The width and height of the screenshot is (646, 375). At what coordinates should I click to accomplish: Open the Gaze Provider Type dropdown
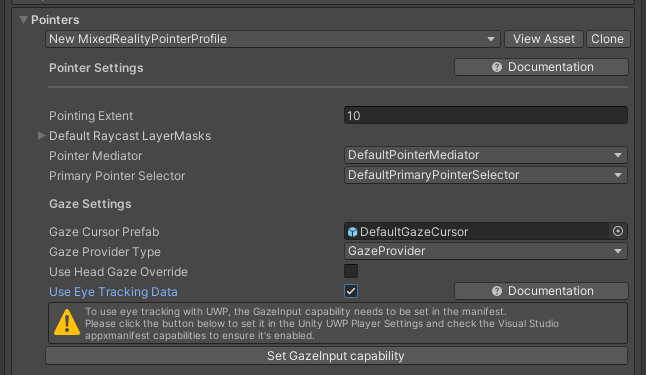coord(486,251)
